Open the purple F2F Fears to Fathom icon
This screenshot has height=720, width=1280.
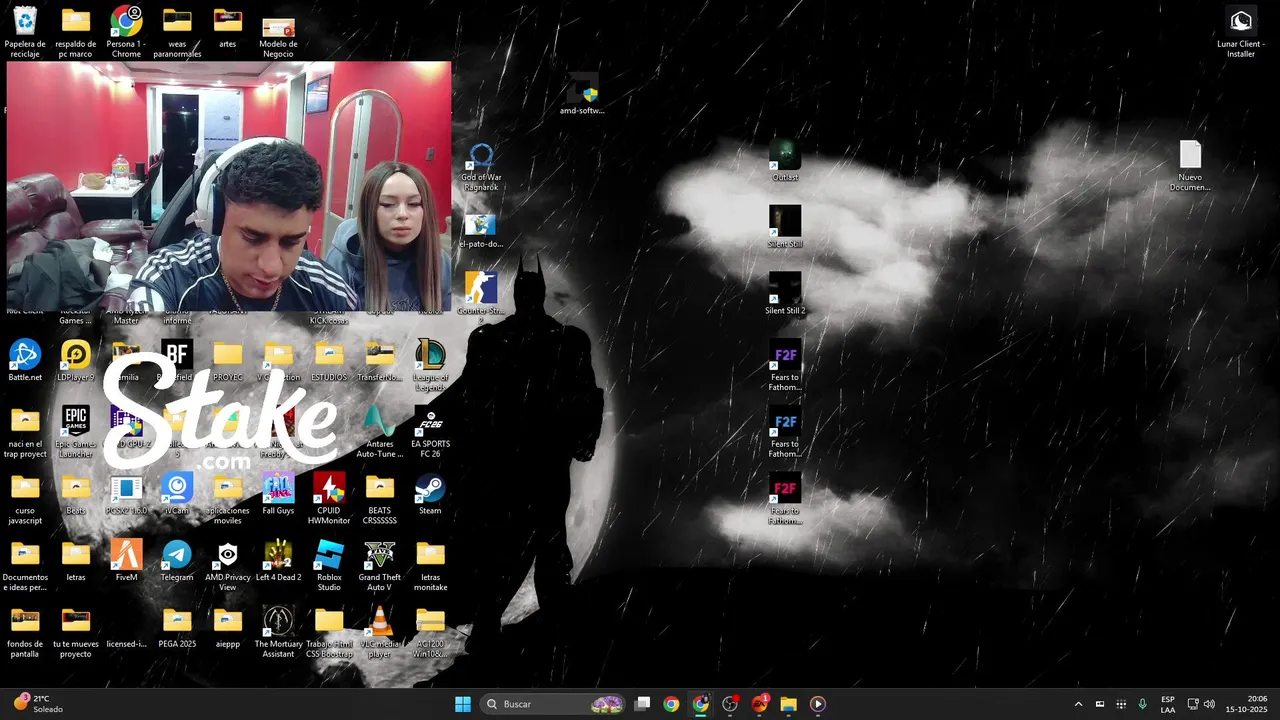pyautogui.click(x=785, y=365)
